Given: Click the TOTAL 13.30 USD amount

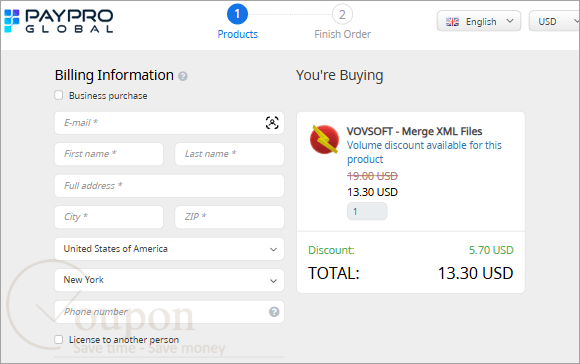Looking at the screenshot, I should [x=476, y=273].
